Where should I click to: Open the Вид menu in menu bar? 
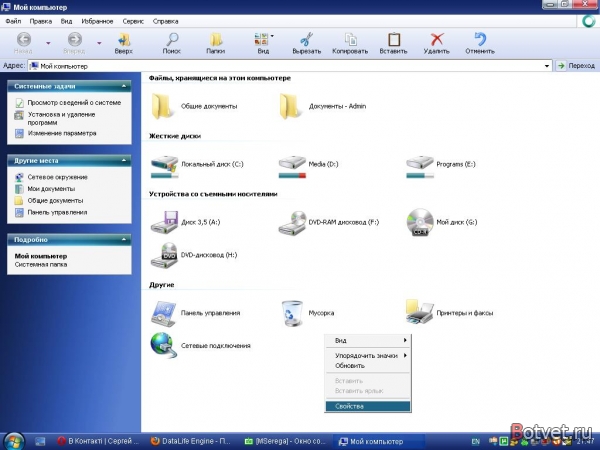pyautogui.click(x=66, y=21)
